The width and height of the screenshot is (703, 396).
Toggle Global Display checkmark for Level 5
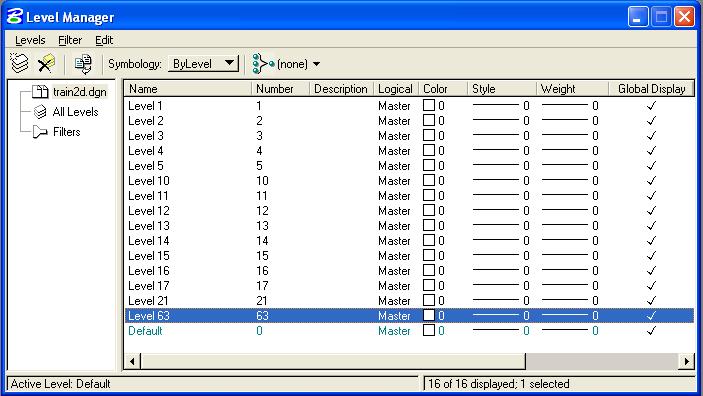pyautogui.click(x=651, y=165)
